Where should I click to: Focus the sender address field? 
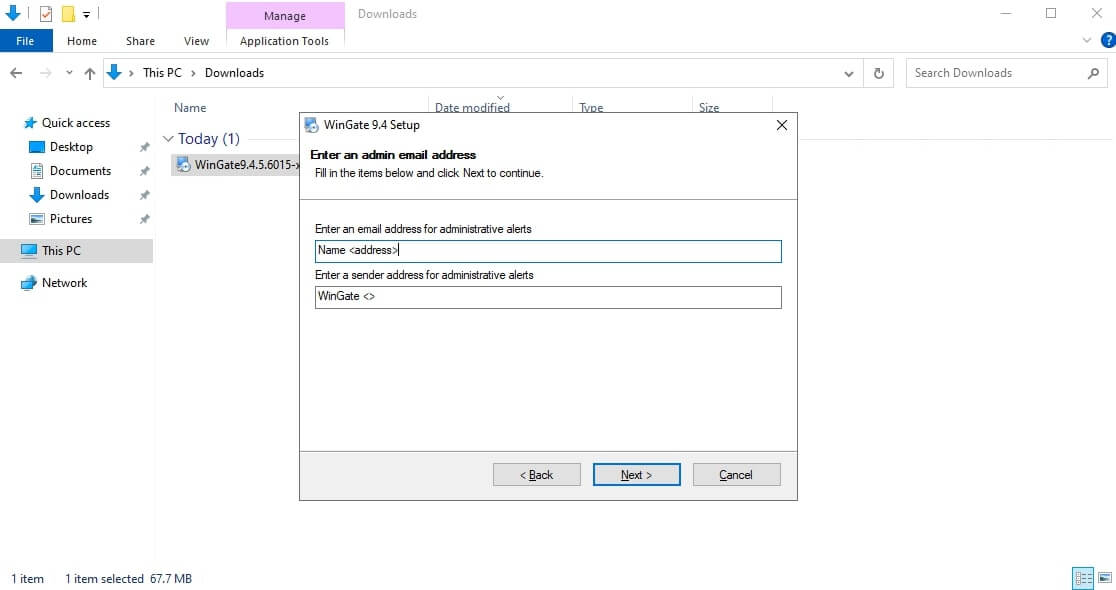[x=548, y=297]
